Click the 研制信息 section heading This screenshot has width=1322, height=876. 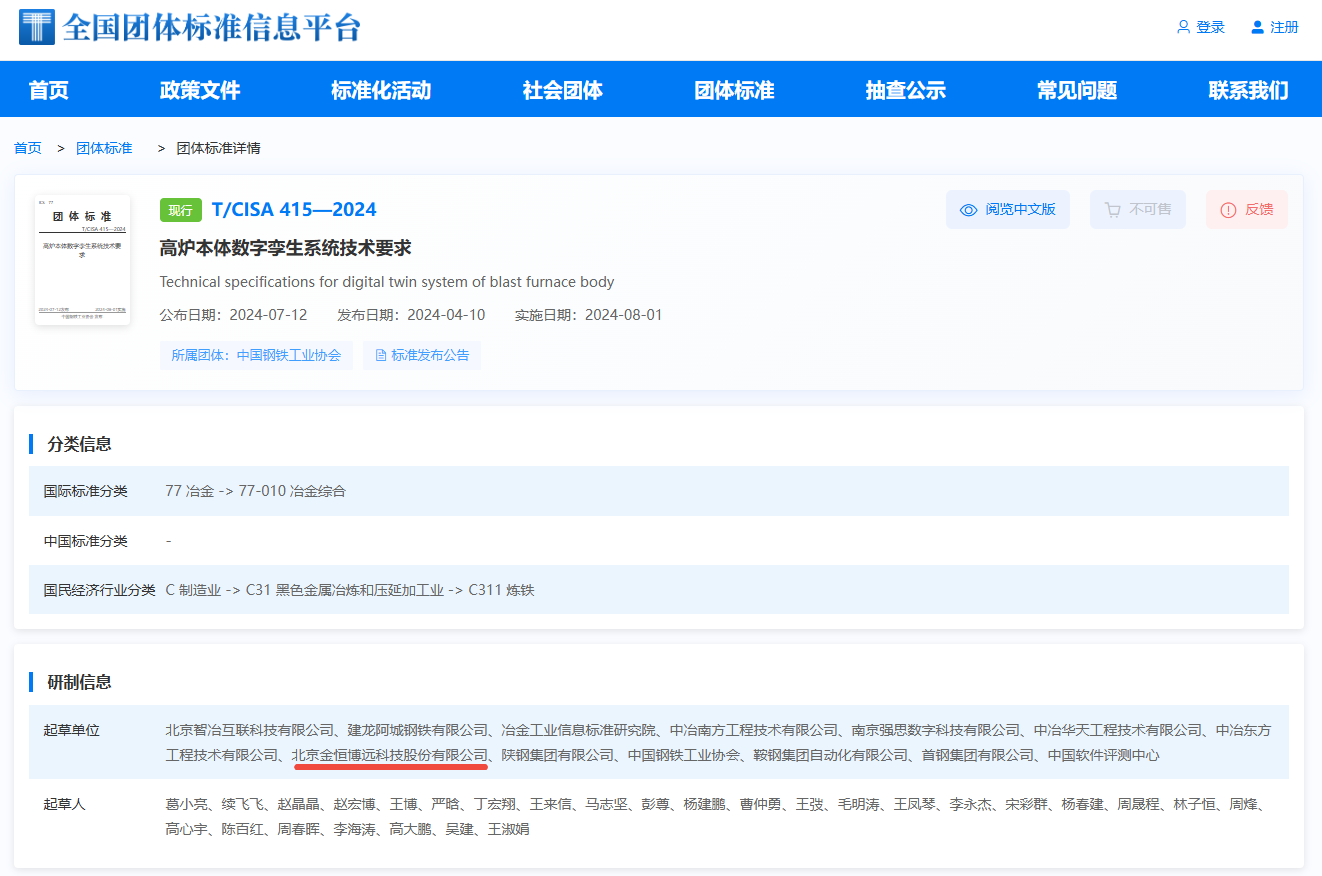pos(80,682)
